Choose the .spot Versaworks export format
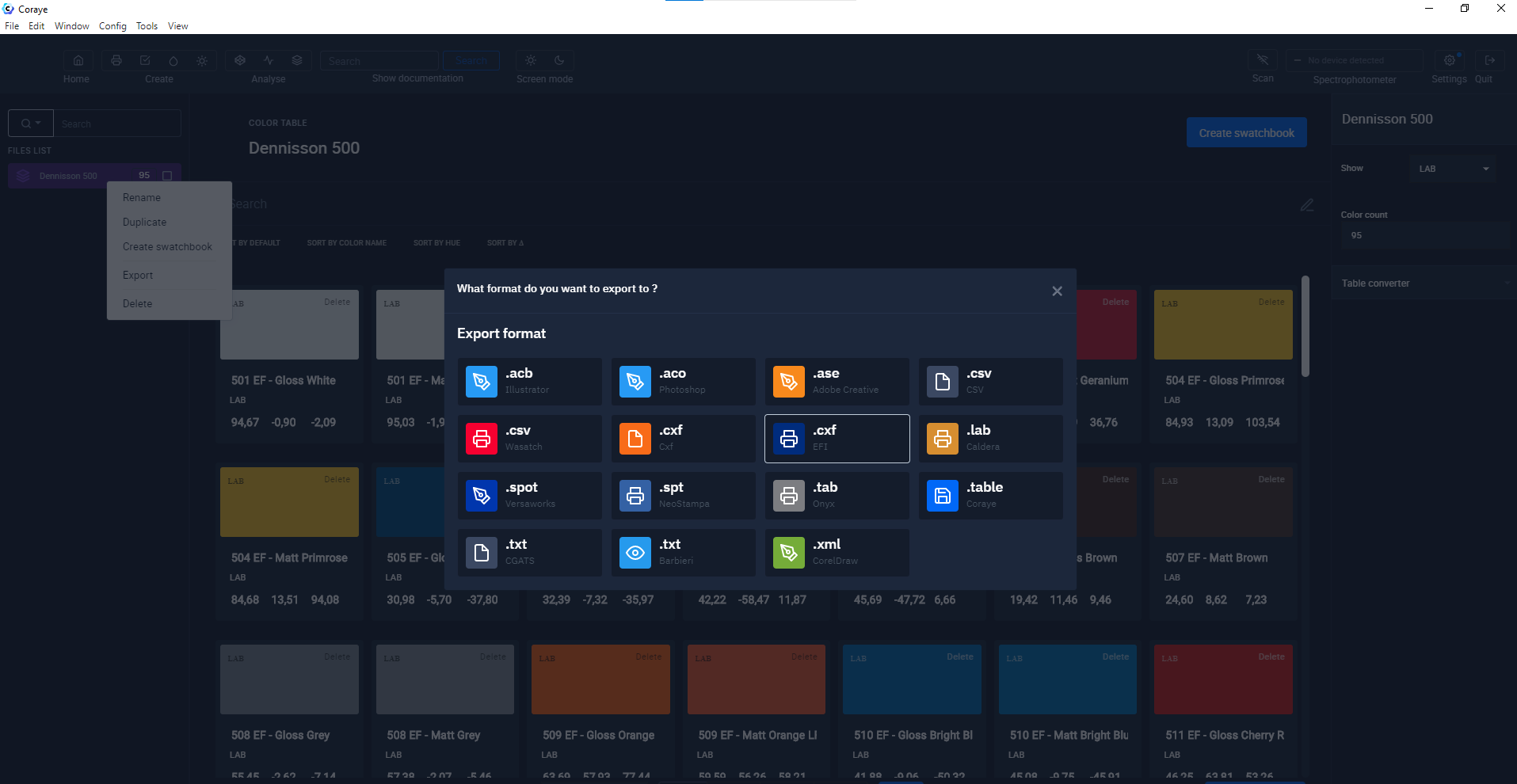The width and height of the screenshot is (1517, 784). (x=529, y=496)
